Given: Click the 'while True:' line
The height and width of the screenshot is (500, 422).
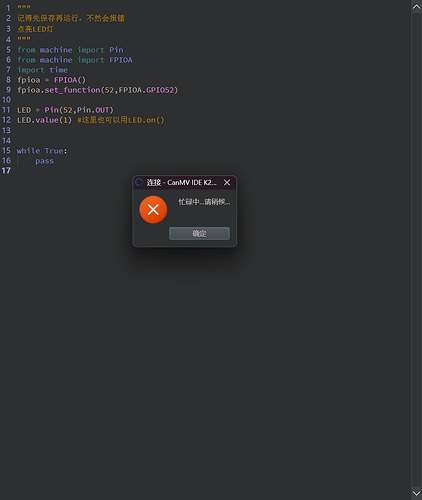Looking at the screenshot, I should [42, 151].
